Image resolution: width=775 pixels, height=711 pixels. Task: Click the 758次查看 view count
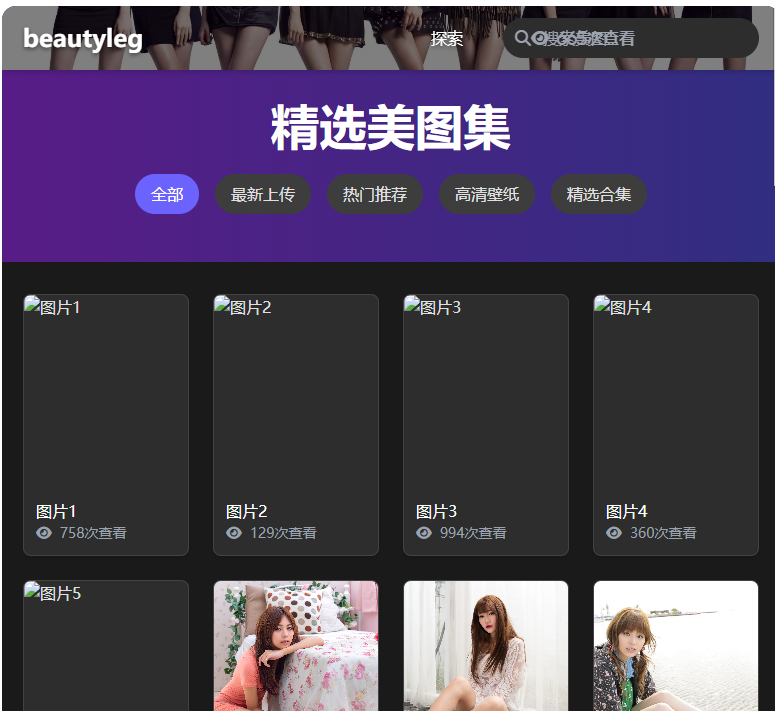click(x=93, y=533)
